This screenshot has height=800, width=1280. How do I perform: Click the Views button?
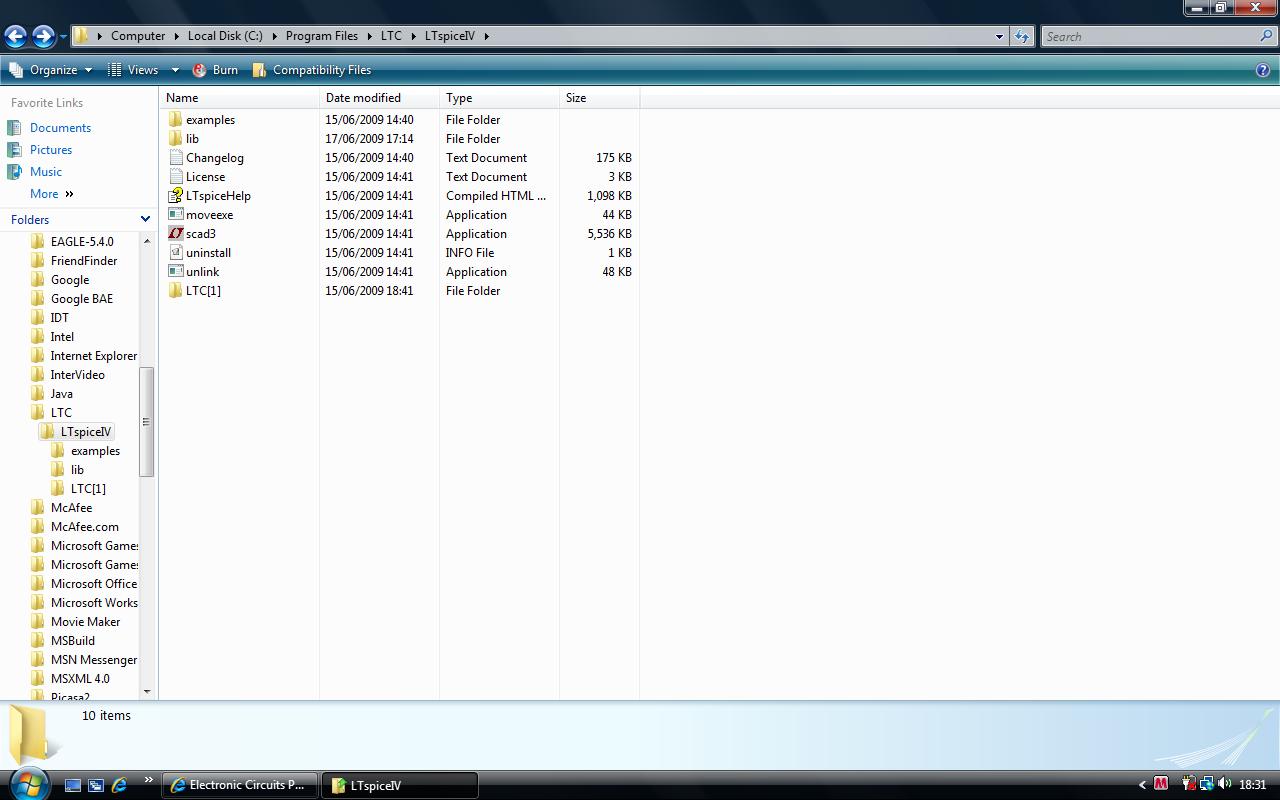(133, 70)
